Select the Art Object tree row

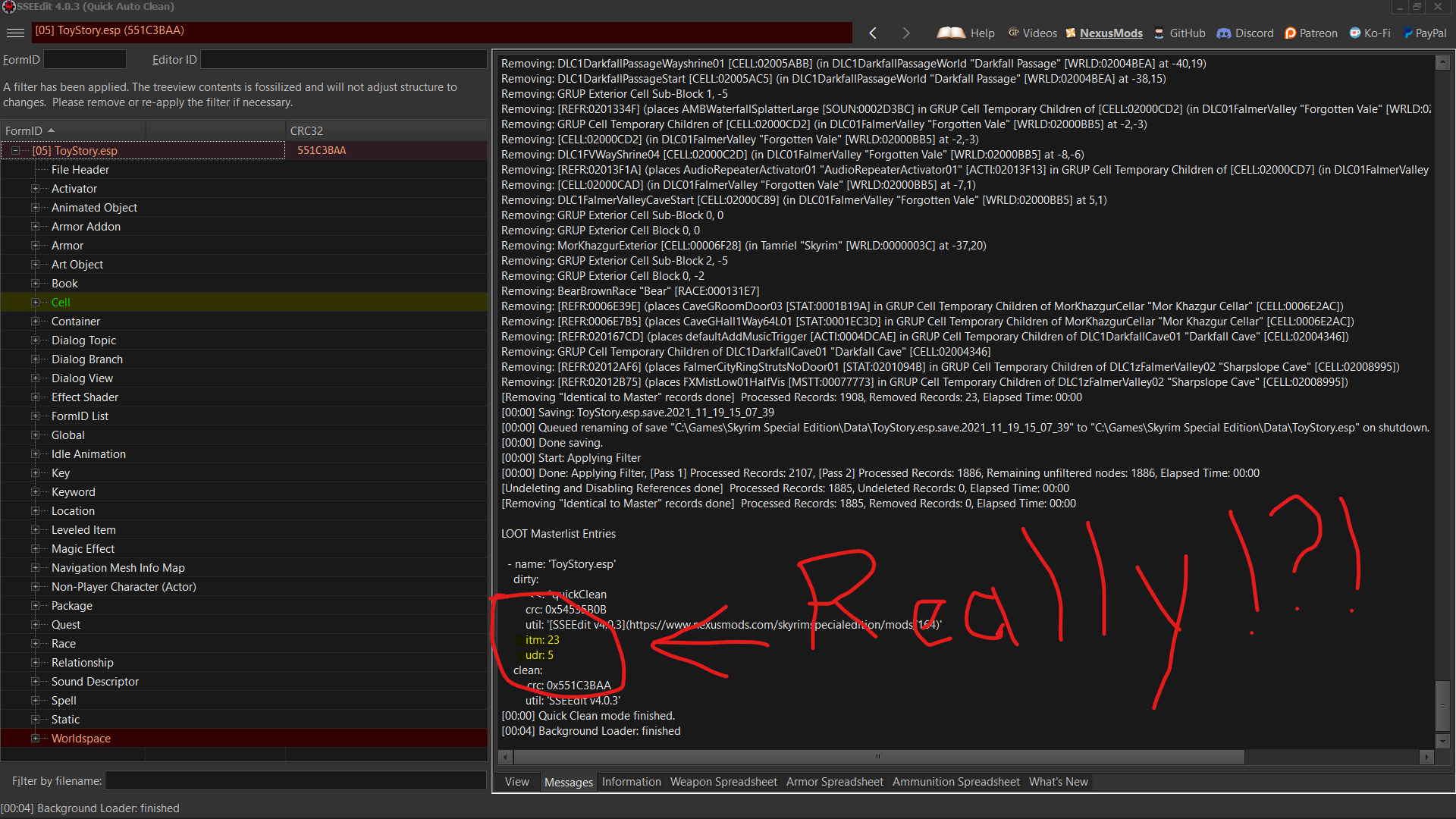coord(244,264)
